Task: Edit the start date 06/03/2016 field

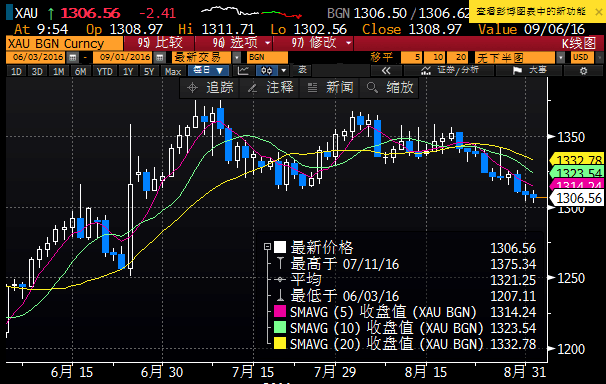Action: point(37,58)
